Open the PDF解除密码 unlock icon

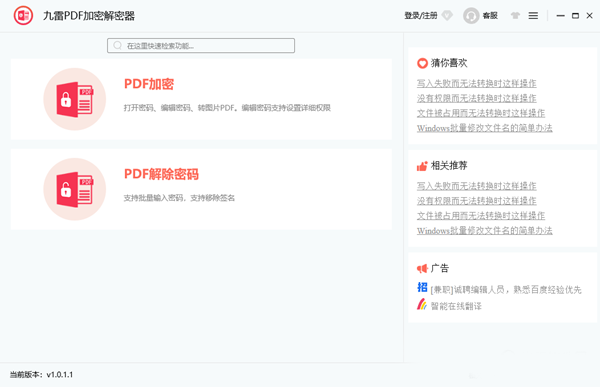point(75,189)
